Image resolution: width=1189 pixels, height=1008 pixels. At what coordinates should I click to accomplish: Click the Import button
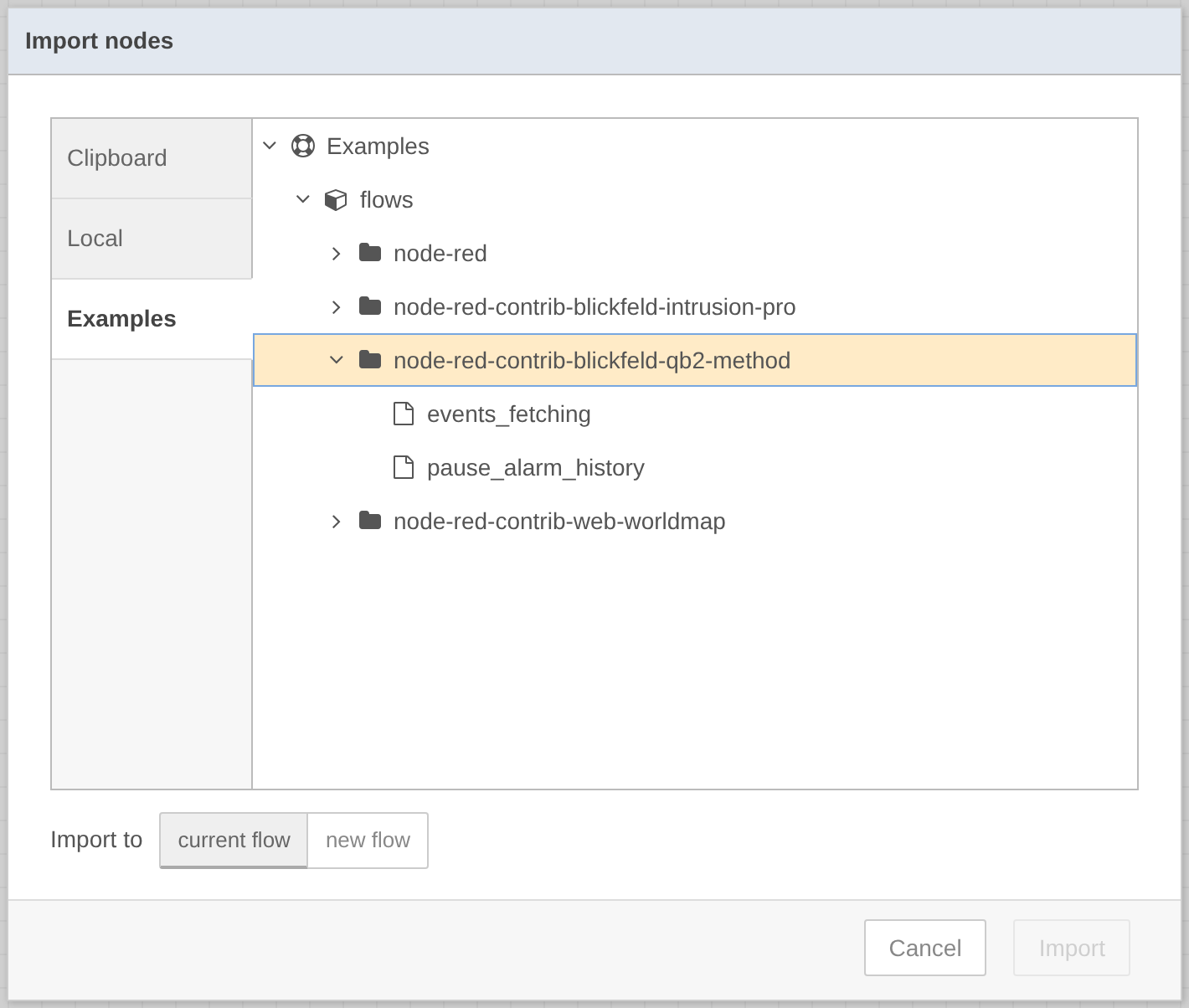click(1072, 948)
